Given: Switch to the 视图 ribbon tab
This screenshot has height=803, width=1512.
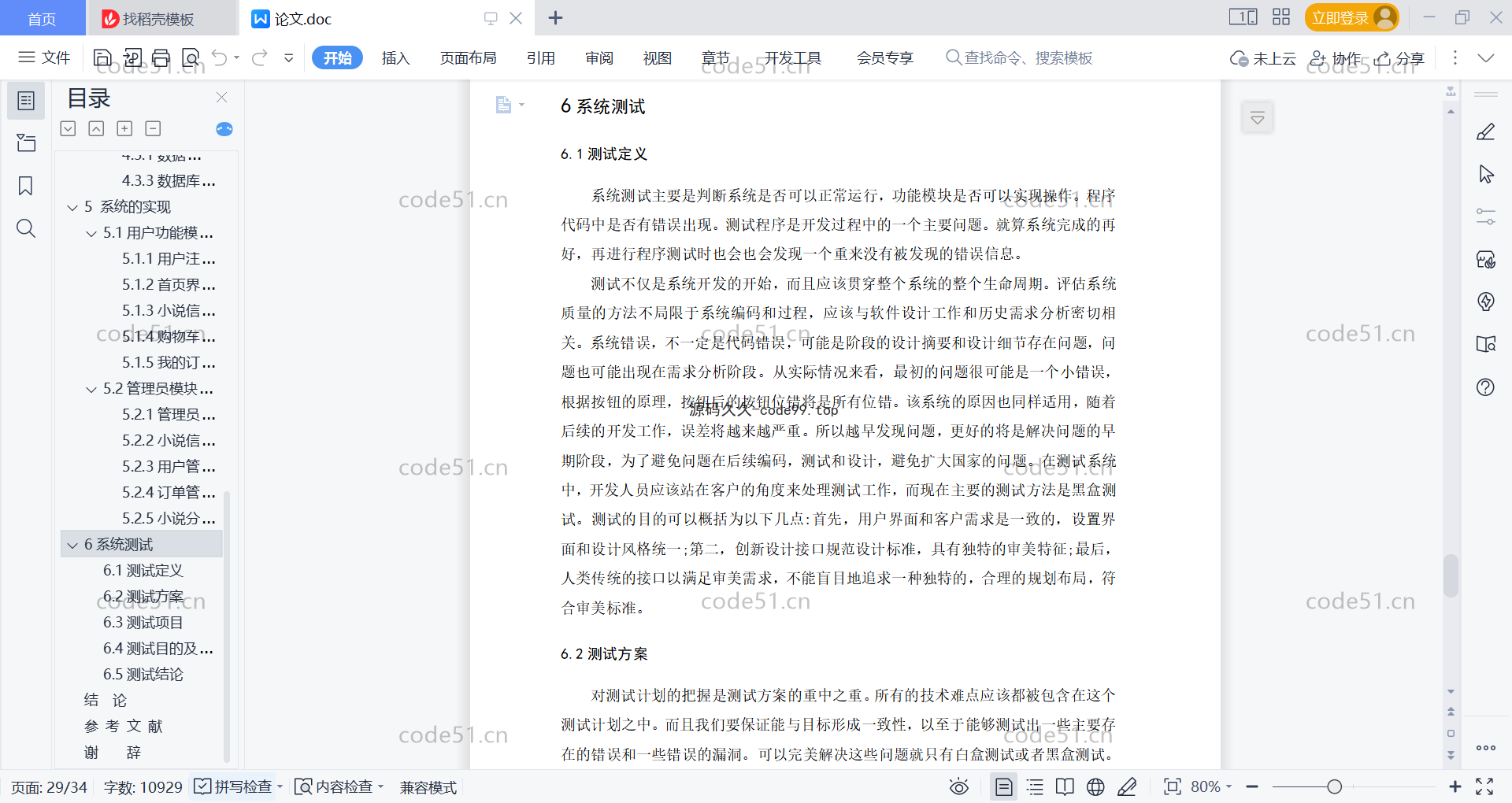Looking at the screenshot, I should (658, 57).
